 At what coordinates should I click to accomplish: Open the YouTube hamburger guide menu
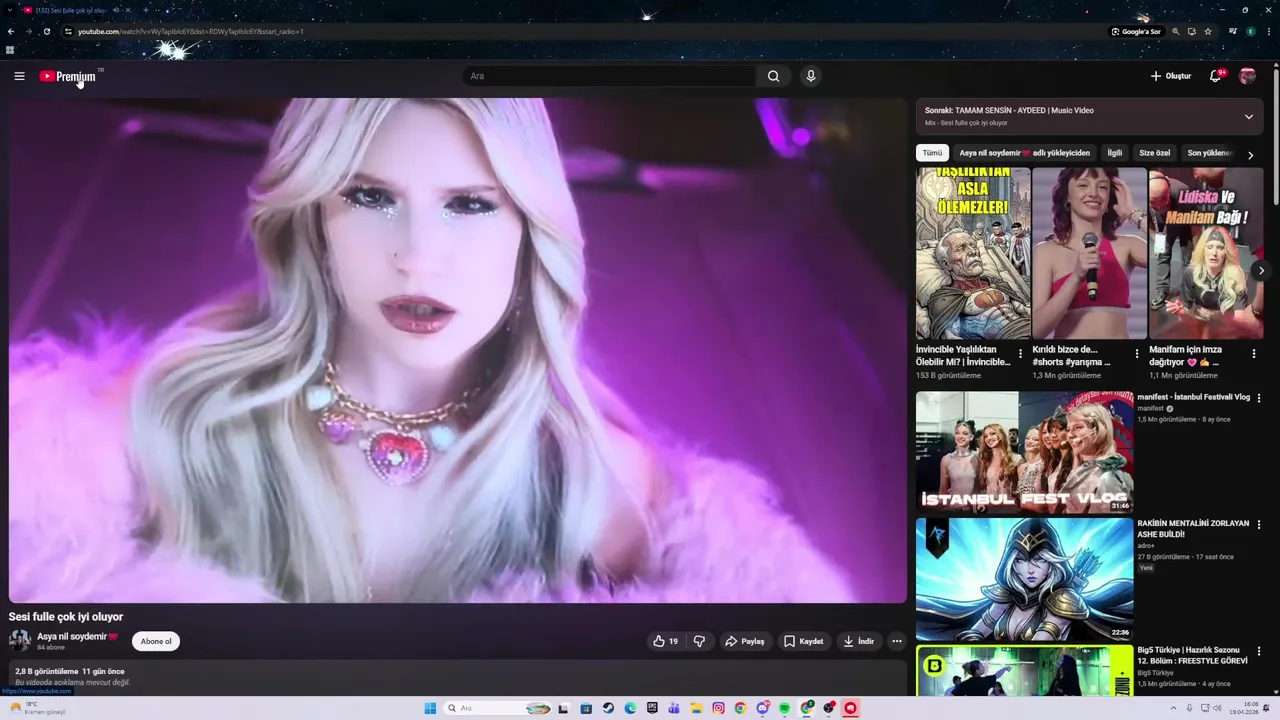[19, 76]
